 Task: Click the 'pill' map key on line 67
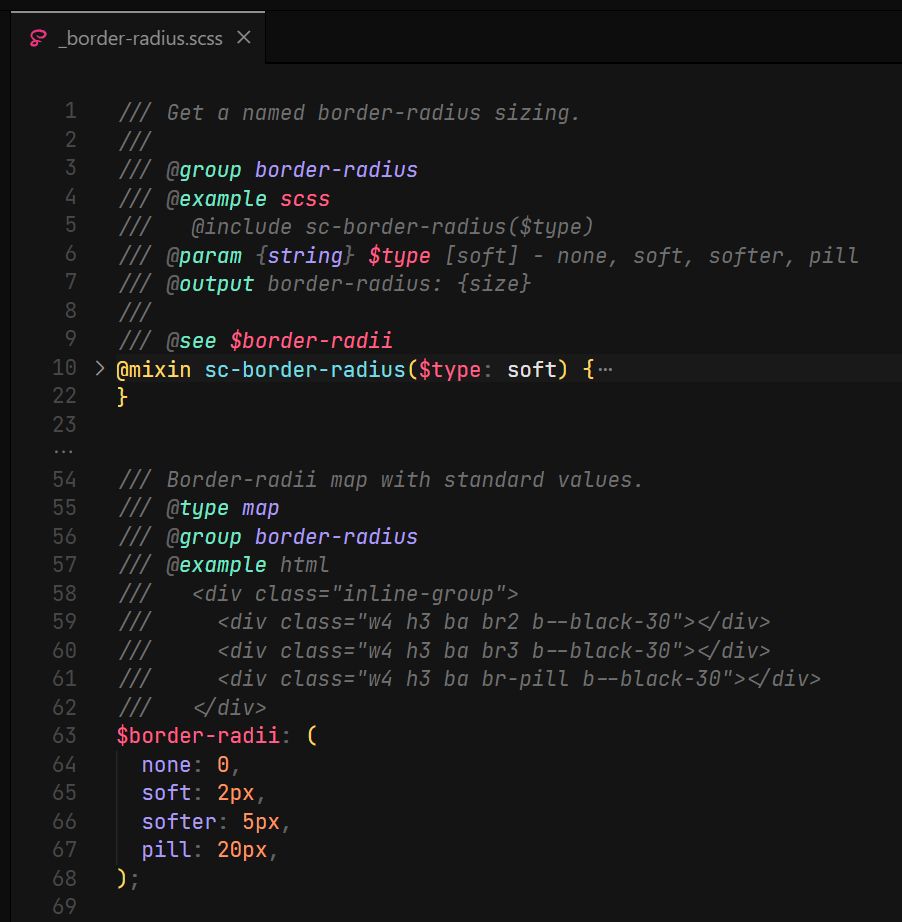pyautogui.click(x=166, y=850)
